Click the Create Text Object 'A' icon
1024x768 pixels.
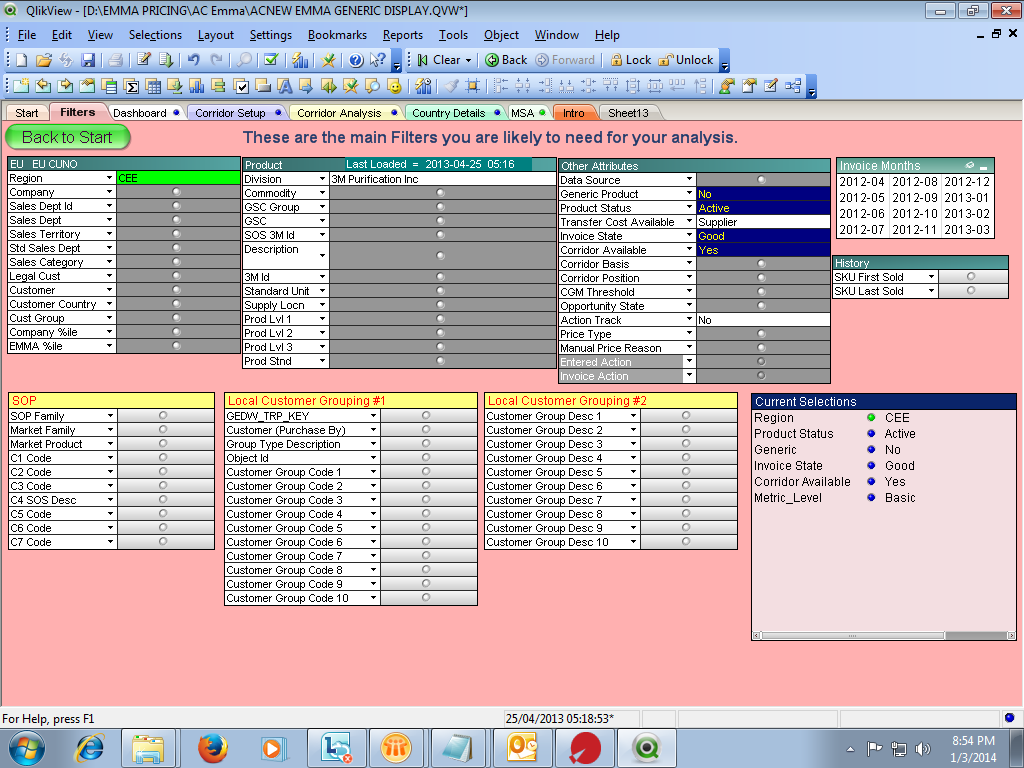(x=284, y=86)
